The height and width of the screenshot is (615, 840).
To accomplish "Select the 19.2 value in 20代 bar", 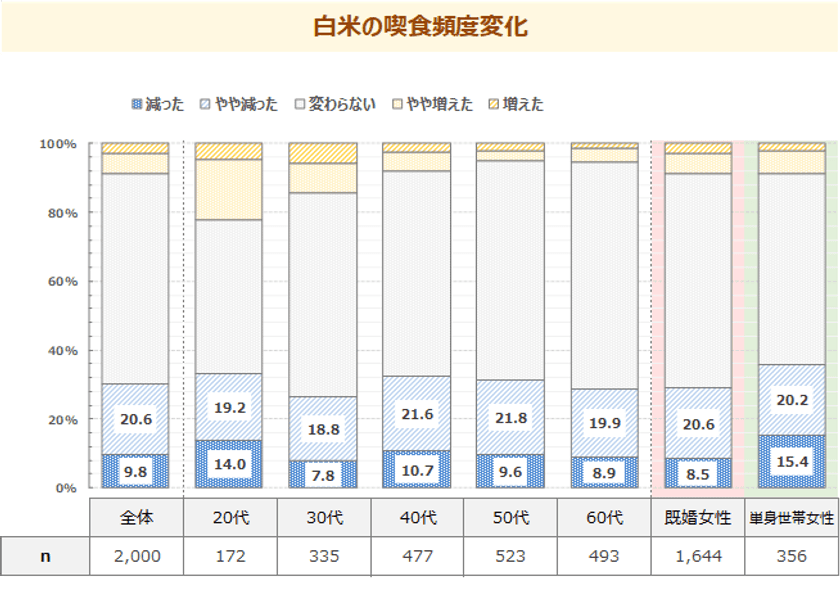I will [230, 408].
